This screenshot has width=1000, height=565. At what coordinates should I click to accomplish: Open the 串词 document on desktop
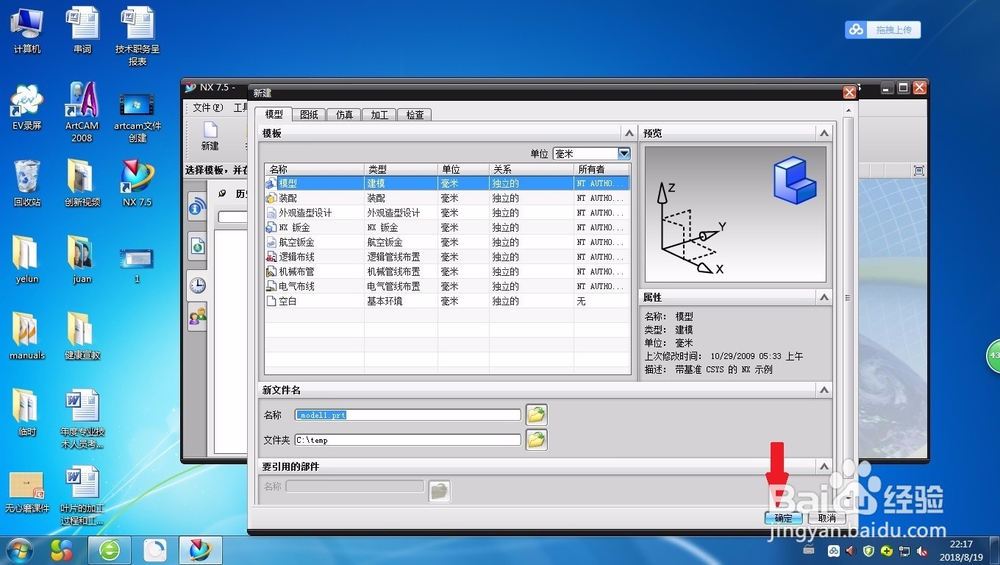tap(82, 29)
